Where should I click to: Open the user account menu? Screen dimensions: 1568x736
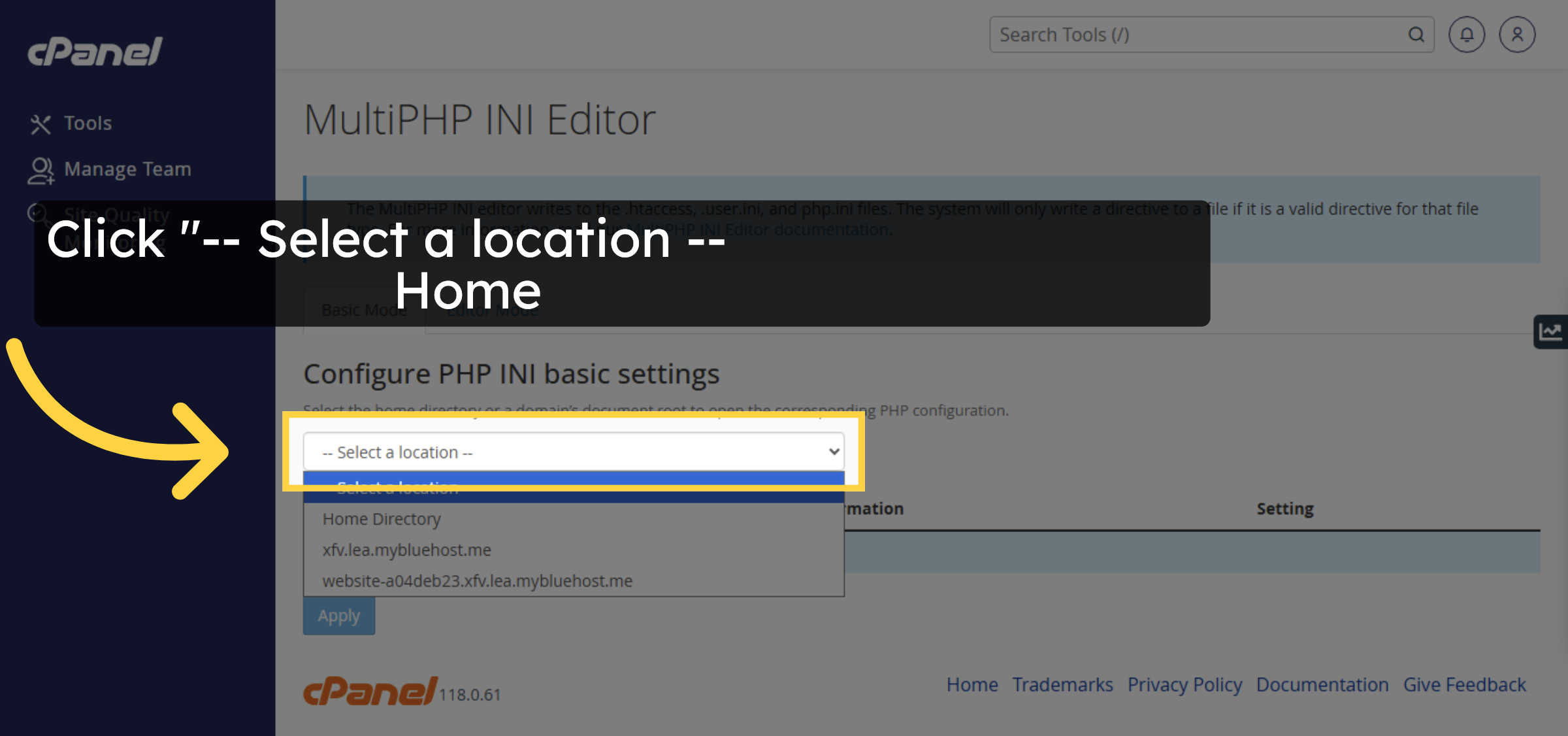point(1517,34)
